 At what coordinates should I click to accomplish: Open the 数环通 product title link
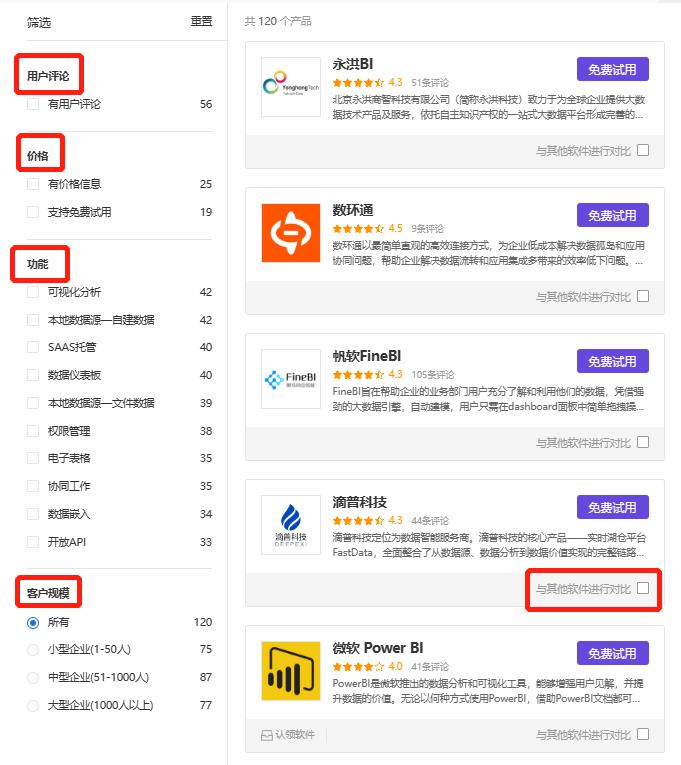(x=353, y=210)
